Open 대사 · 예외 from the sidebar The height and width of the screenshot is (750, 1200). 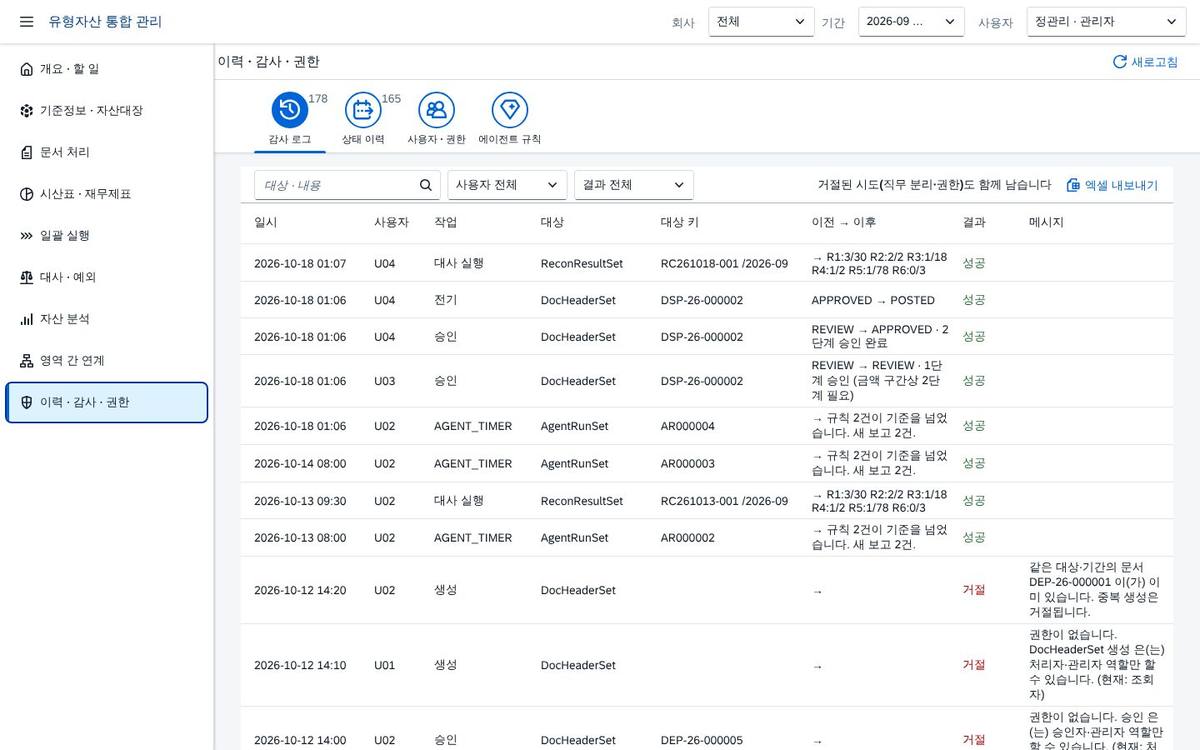(x=107, y=277)
